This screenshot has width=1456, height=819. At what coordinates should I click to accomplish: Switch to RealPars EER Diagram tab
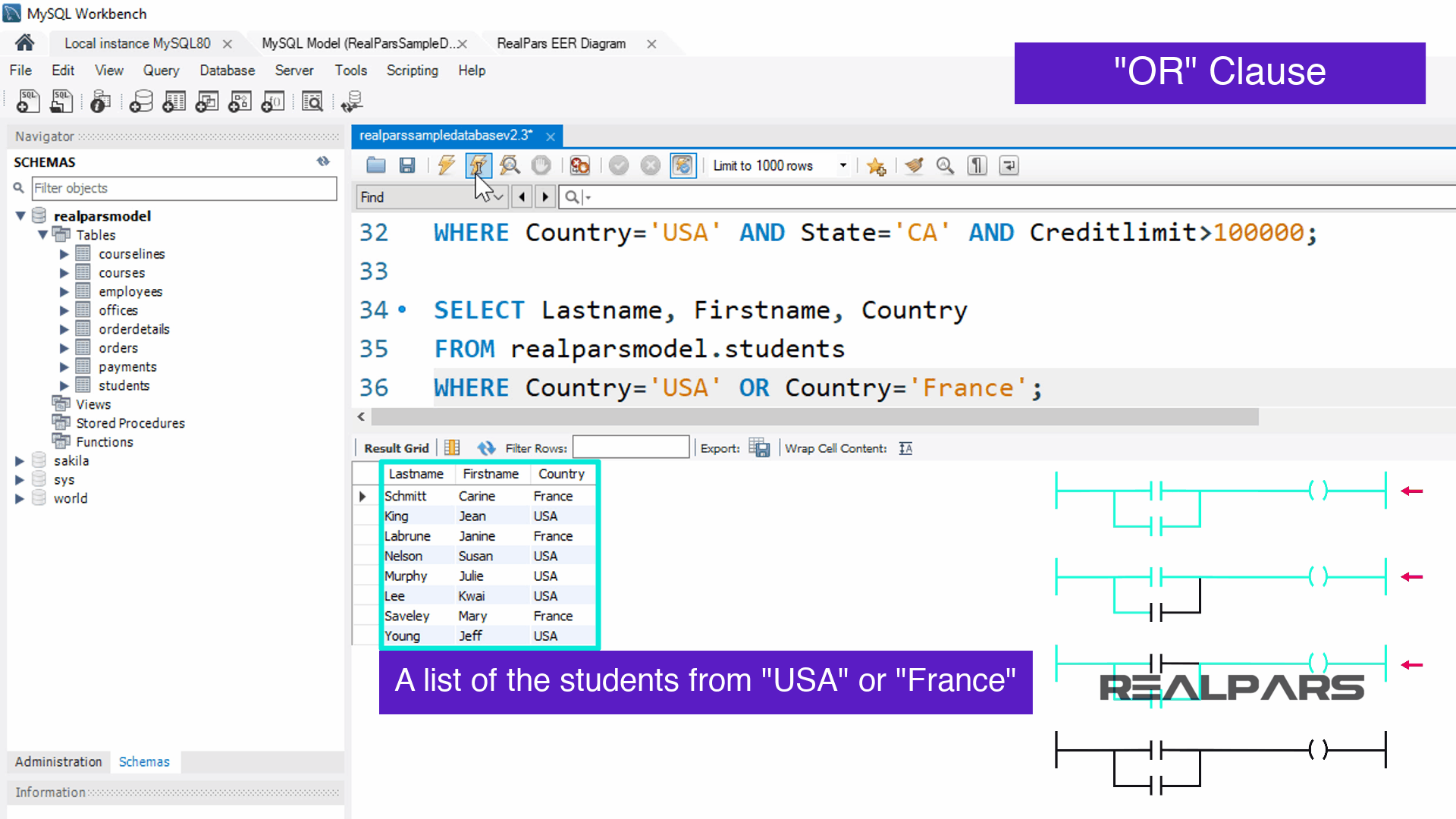point(561,44)
